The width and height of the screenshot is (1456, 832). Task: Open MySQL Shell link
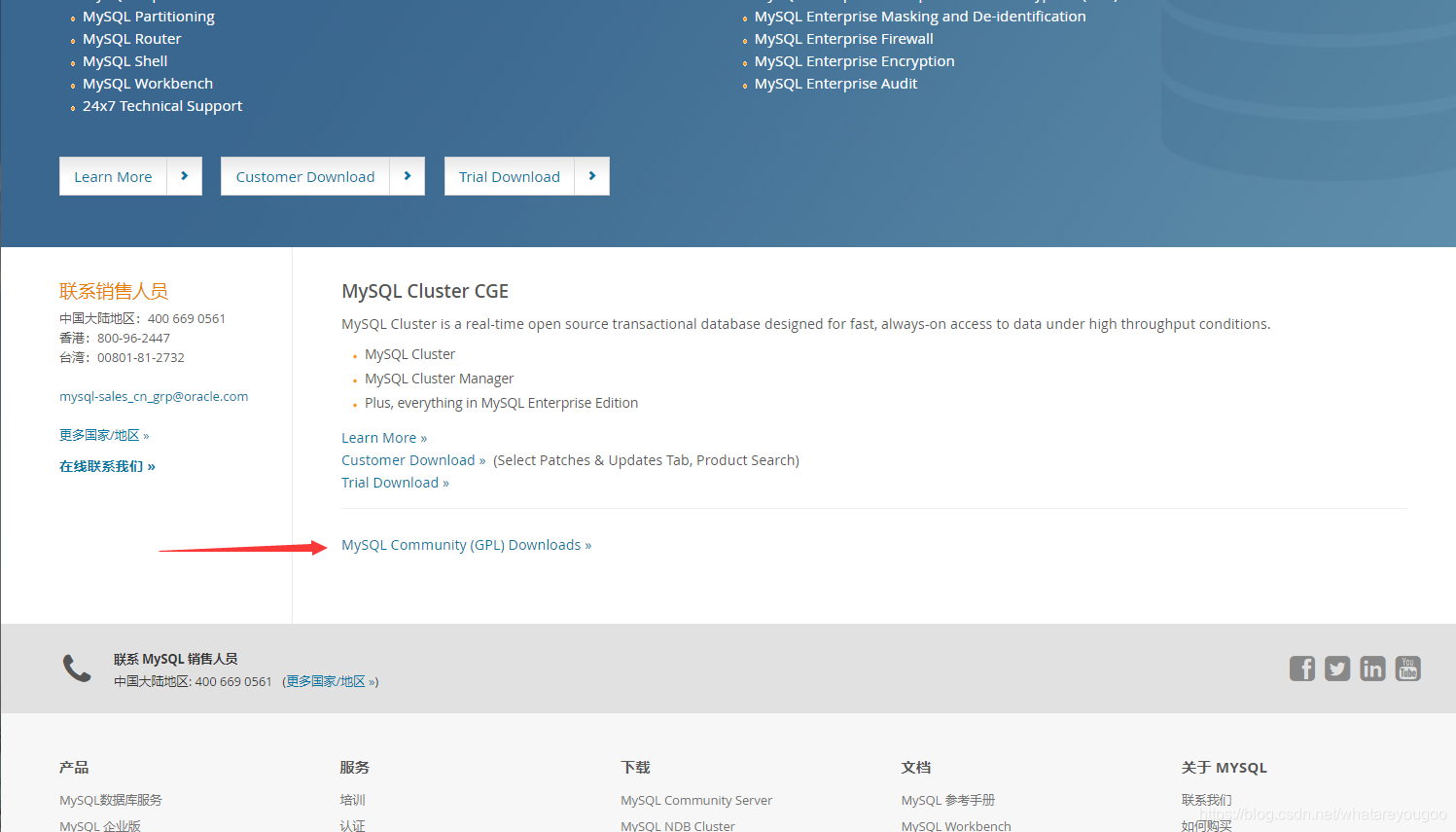124,61
